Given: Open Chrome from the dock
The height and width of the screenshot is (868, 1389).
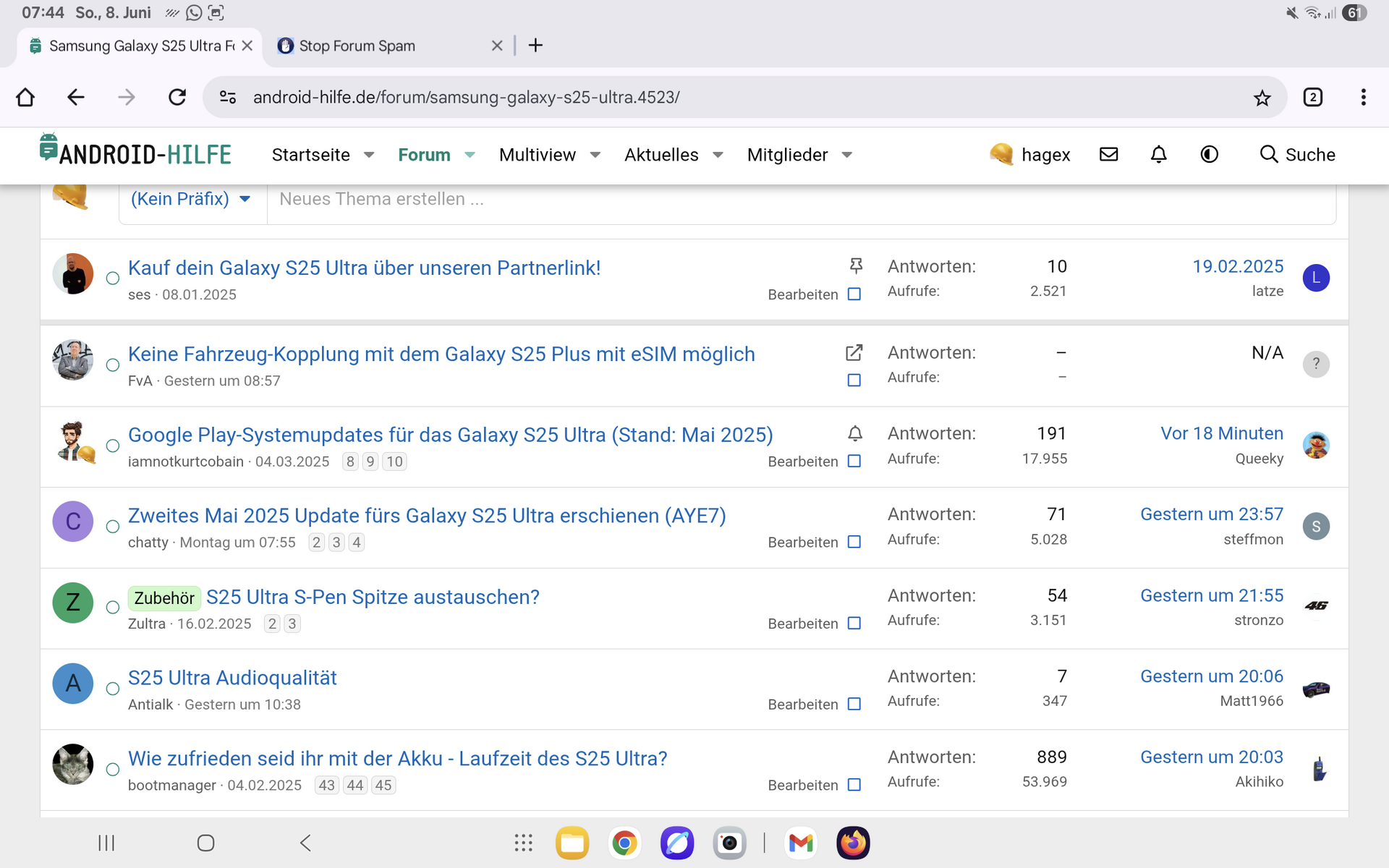Looking at the screenshot, I should click(624, 843).
